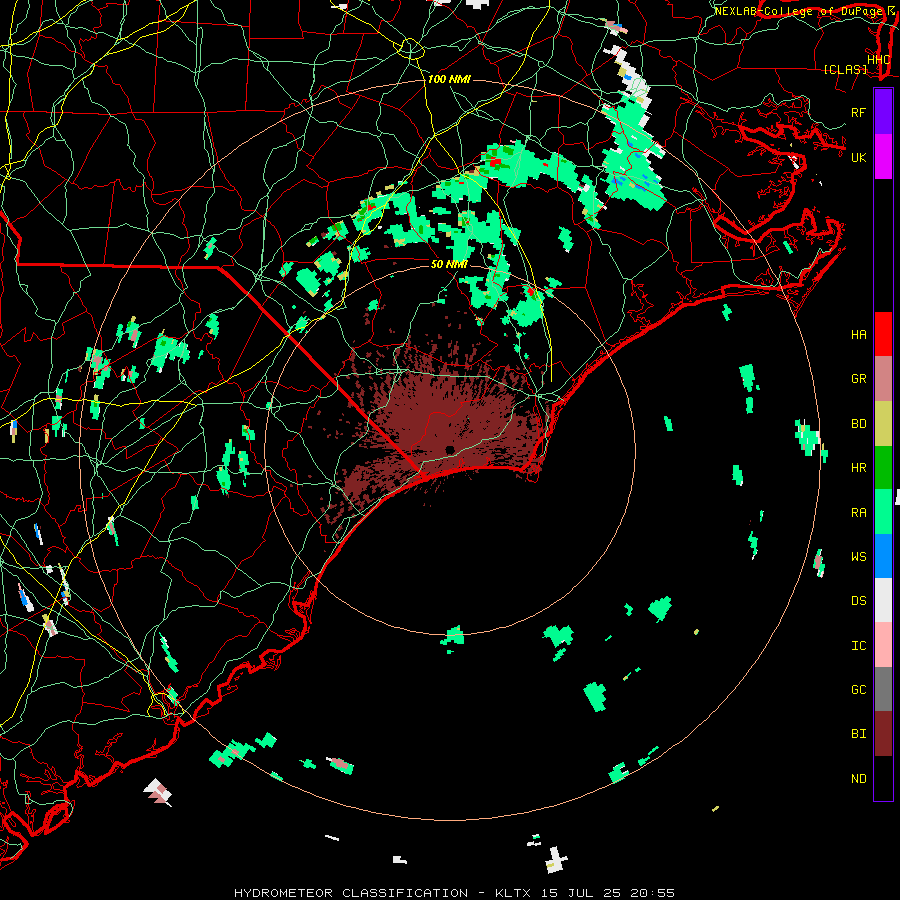The image size is (900, 900).
Task: Pick the blue WS legend swatch
Action: (x=883, y=556)
